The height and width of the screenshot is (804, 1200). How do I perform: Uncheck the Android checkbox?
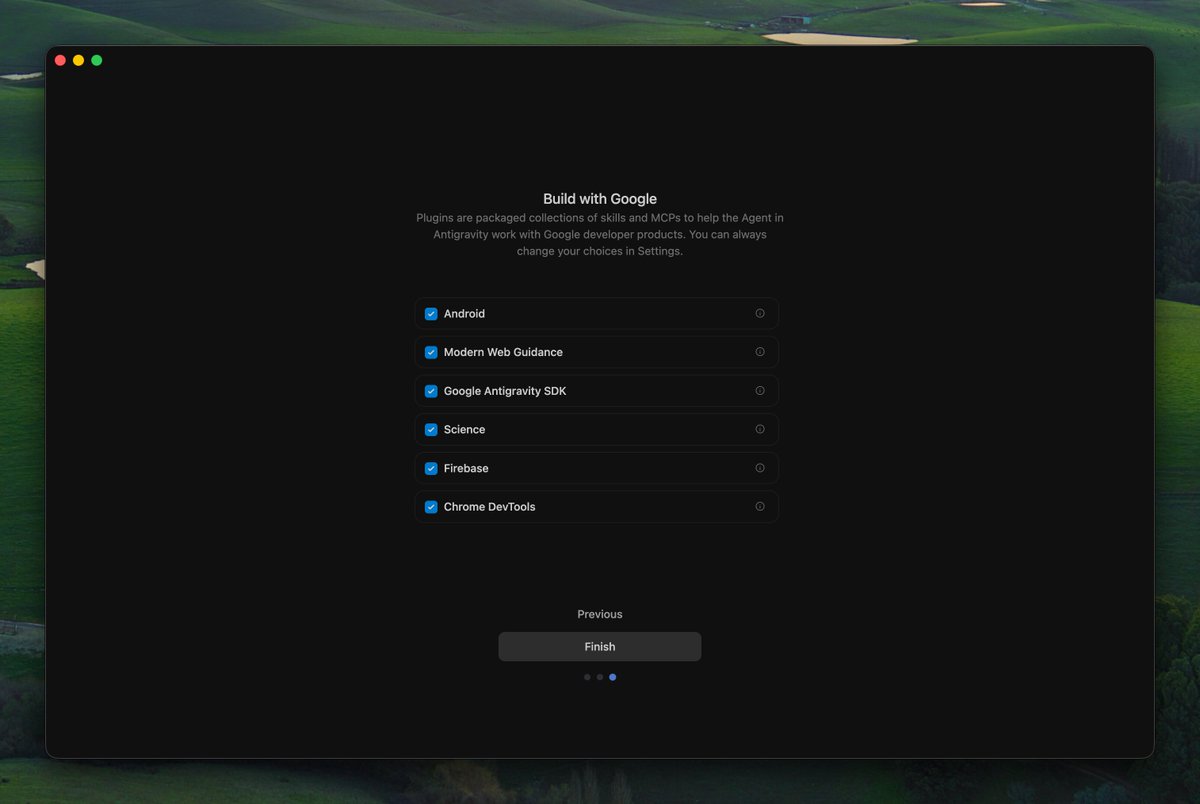click(431, 314)
